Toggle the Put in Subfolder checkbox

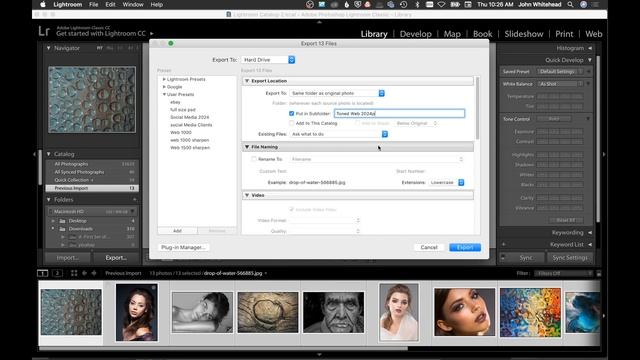tap(291, 113)
